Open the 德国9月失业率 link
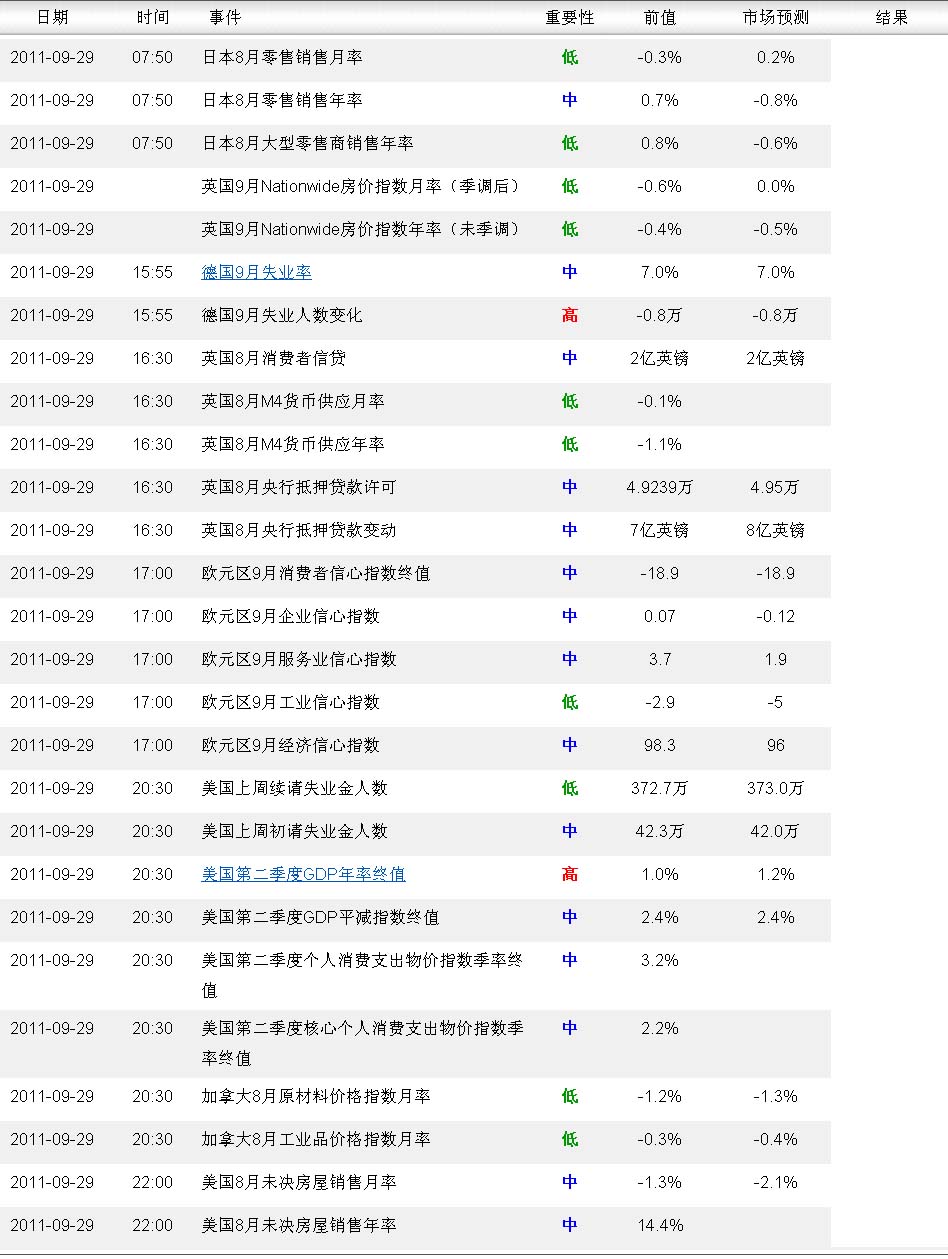Screen dimensions: 948x1259 [x=257, y=272]
